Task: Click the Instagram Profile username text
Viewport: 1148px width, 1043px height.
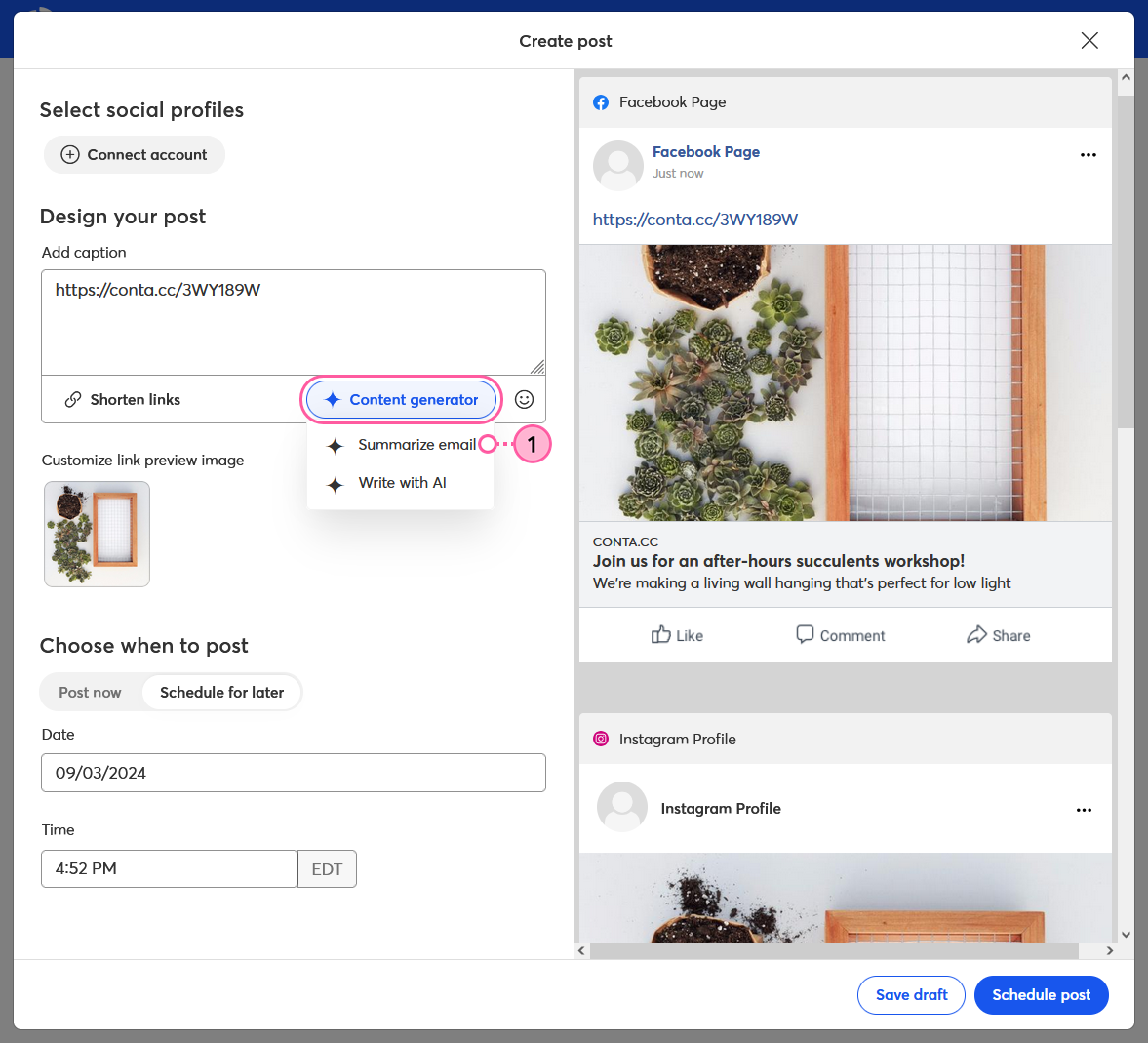Action: point(721,809)
